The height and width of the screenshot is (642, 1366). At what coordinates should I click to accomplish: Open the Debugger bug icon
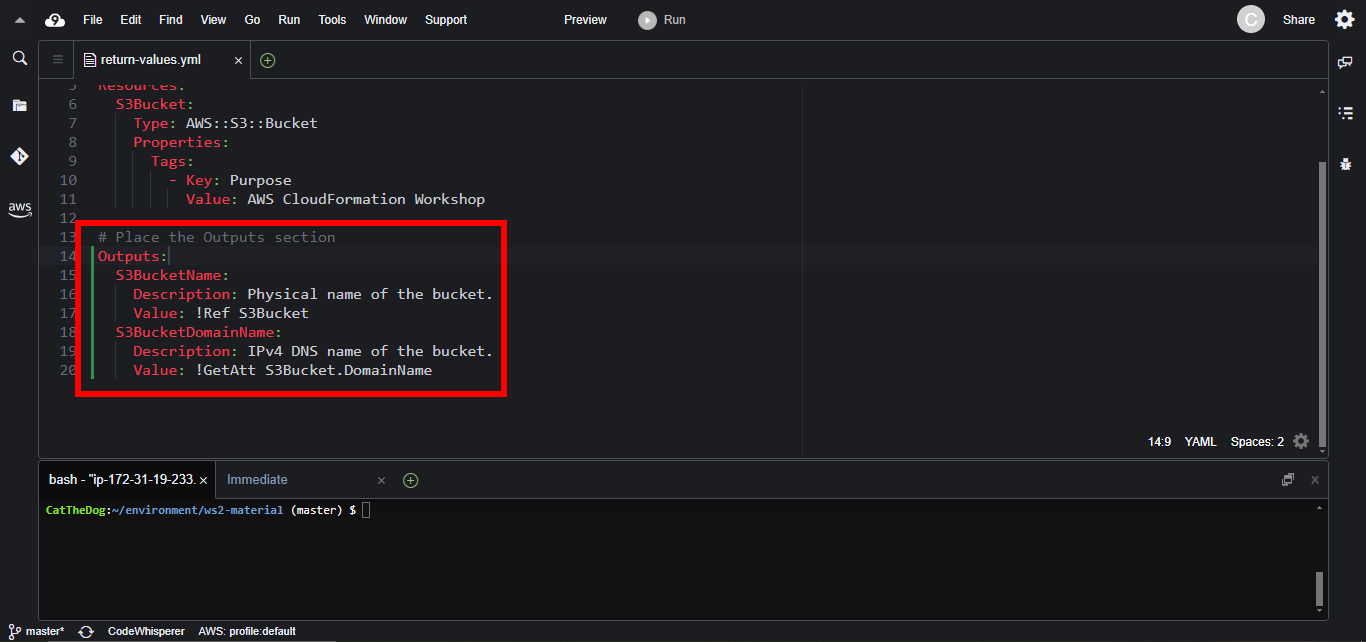pos(1345,163)
